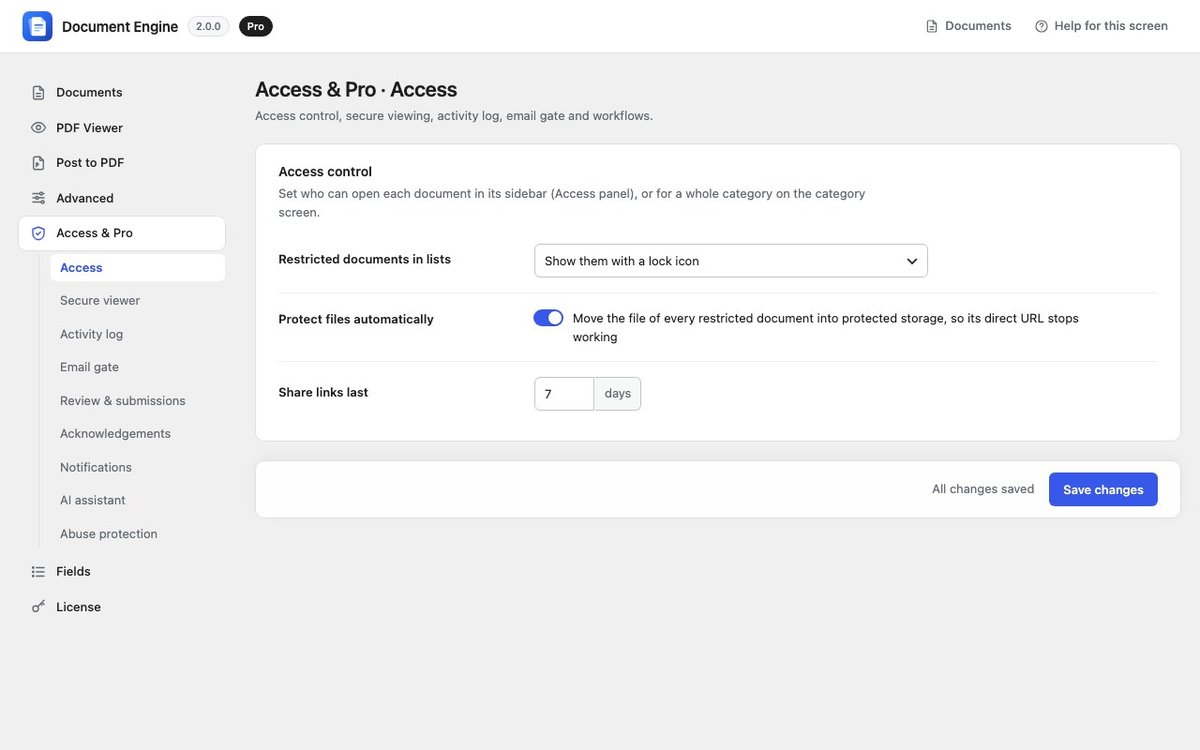Click the Post to PDF file icon
Screen dimensions: 1200x750
tap(38, 163)
